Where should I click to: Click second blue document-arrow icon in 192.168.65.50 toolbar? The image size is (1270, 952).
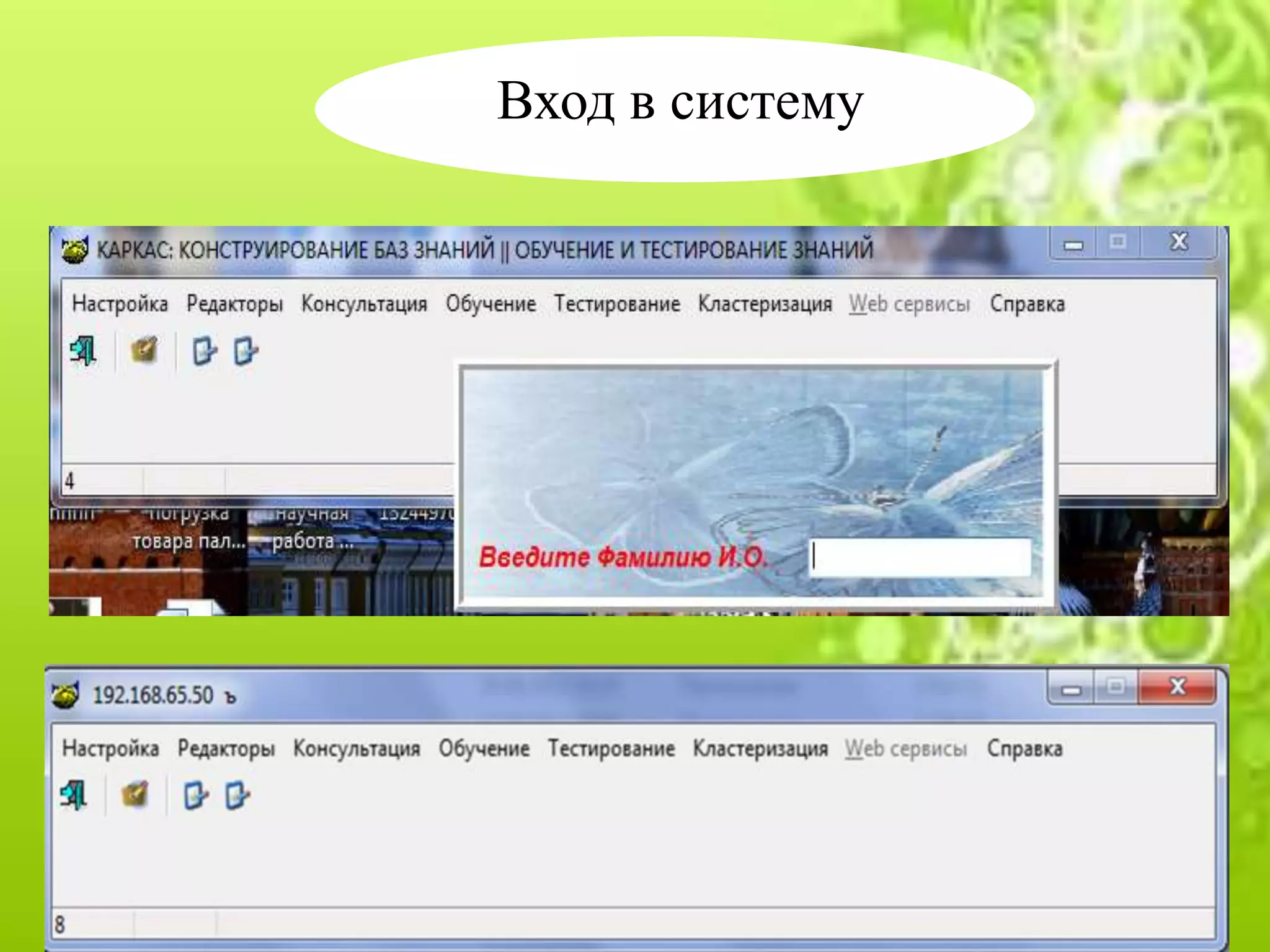[237, 796]
